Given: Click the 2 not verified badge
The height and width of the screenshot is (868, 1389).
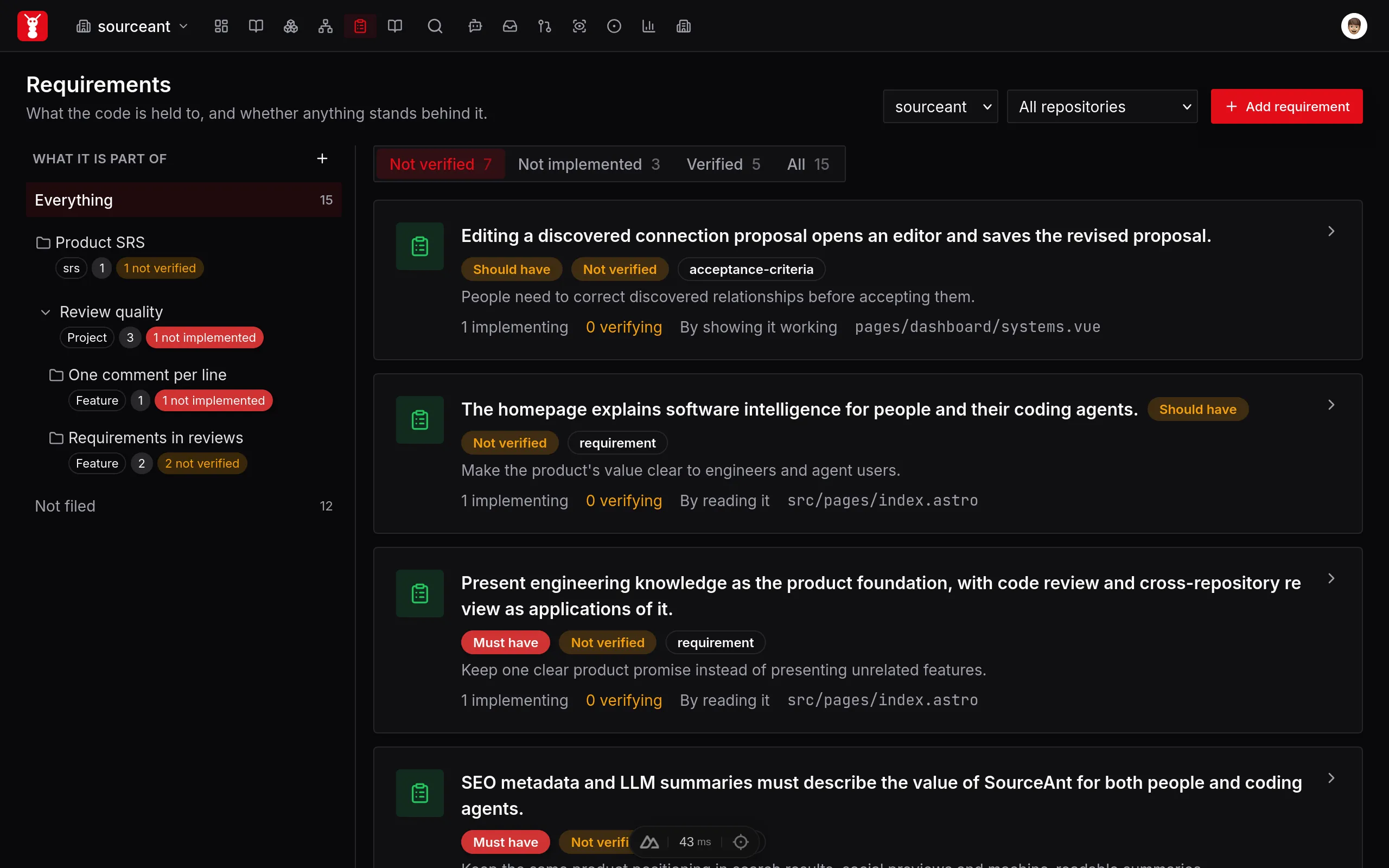Looking at the screenshot, I should 202,463.
